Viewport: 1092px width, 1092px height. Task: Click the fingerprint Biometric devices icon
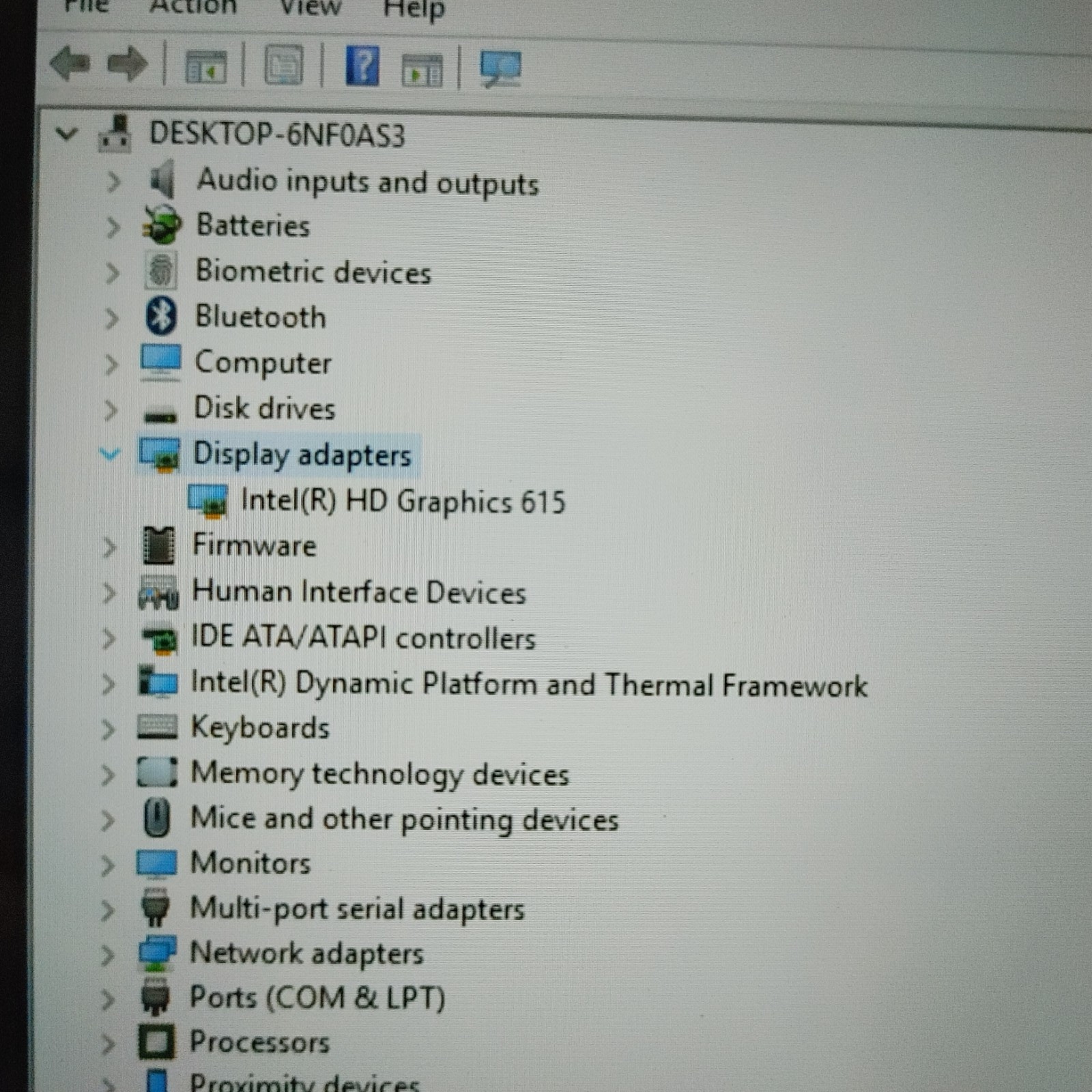click(161, 270)
